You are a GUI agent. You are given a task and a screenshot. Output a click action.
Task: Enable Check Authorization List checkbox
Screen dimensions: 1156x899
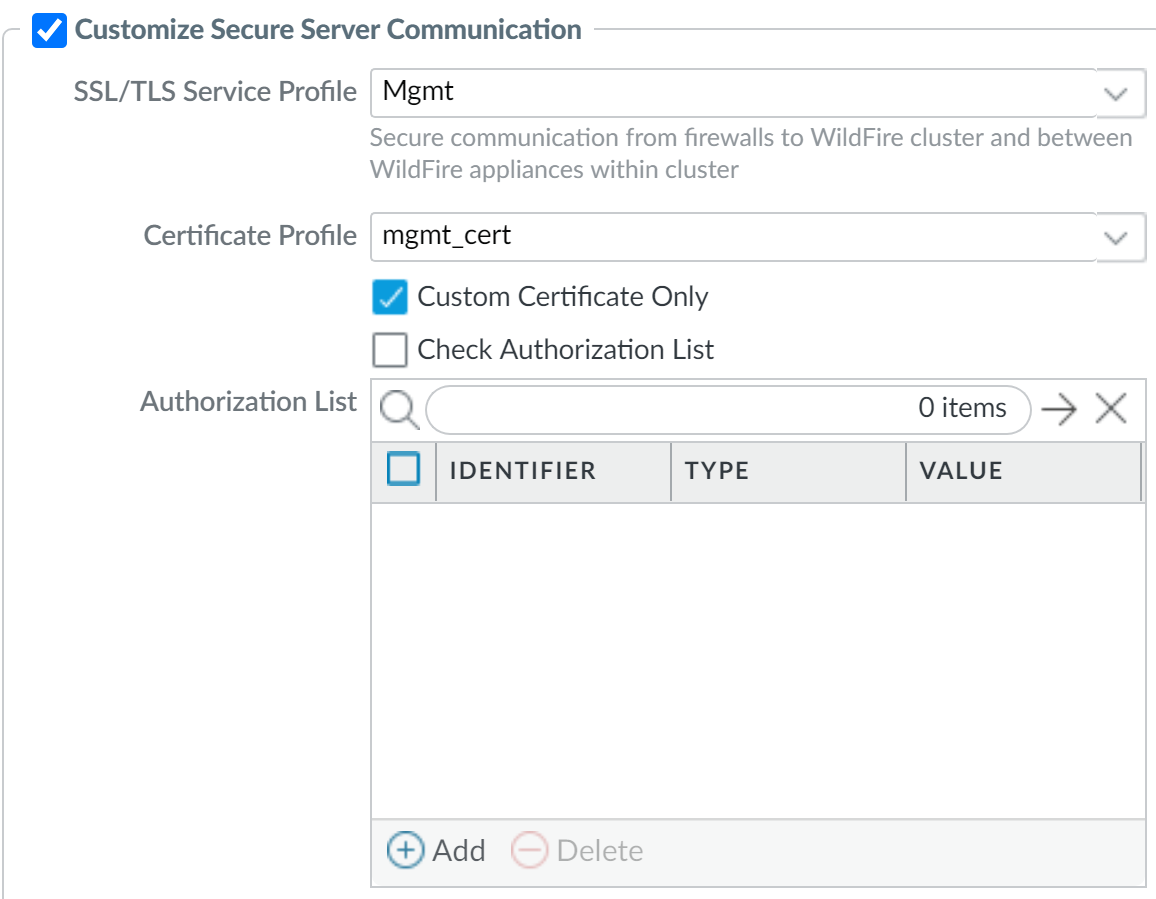[x=389, y=350]
